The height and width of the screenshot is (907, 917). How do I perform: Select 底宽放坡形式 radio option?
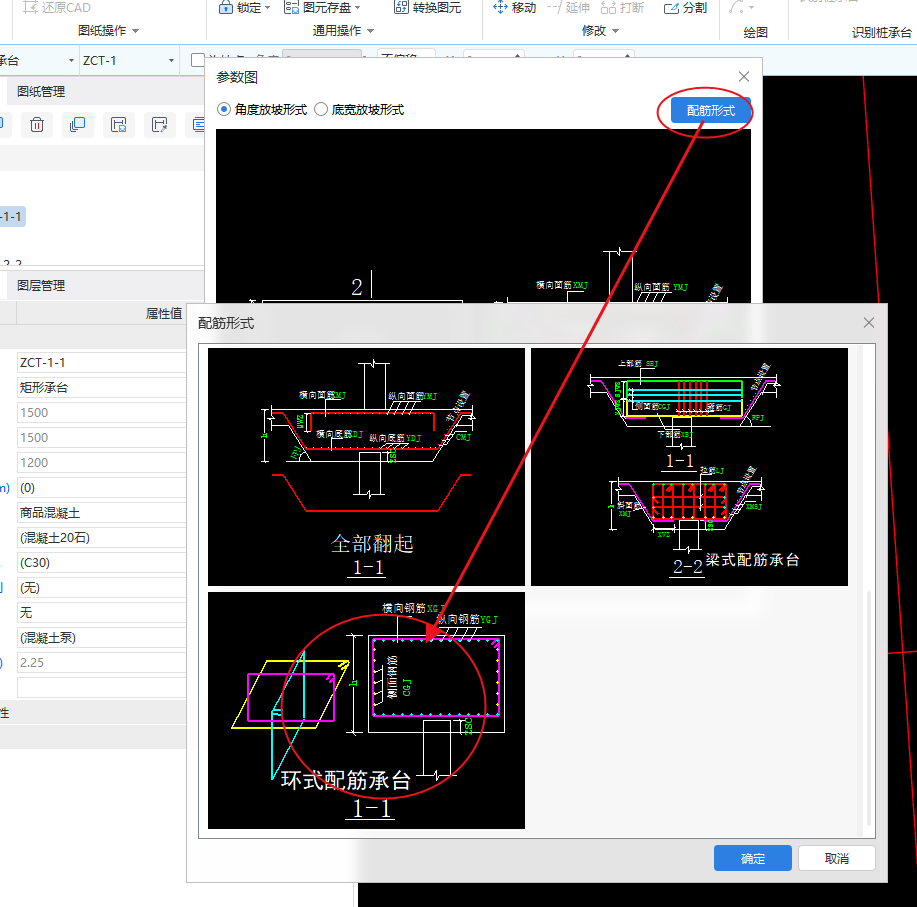coord(359,109)
